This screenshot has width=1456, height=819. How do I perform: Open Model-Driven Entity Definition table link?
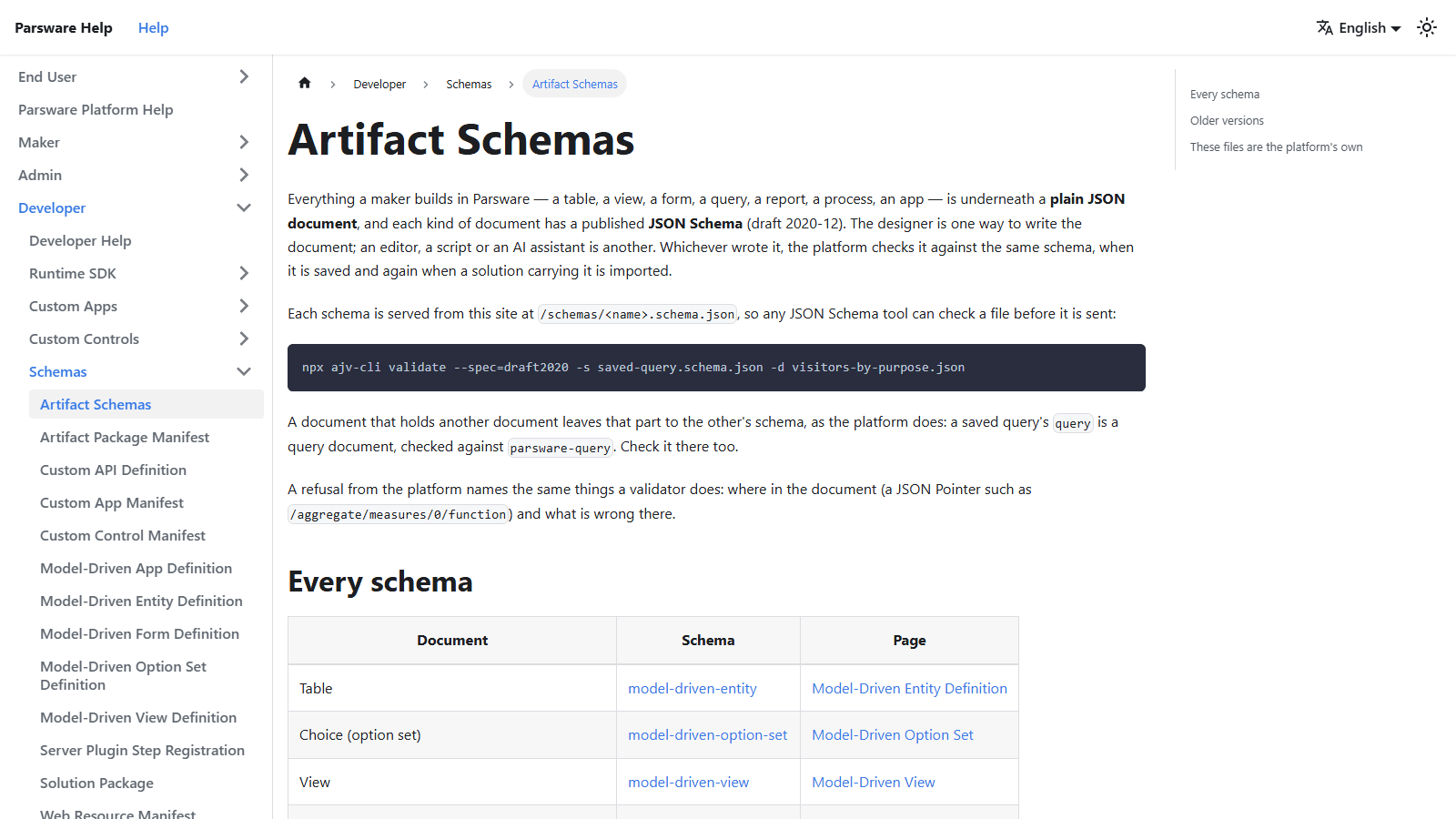[909, 688]
